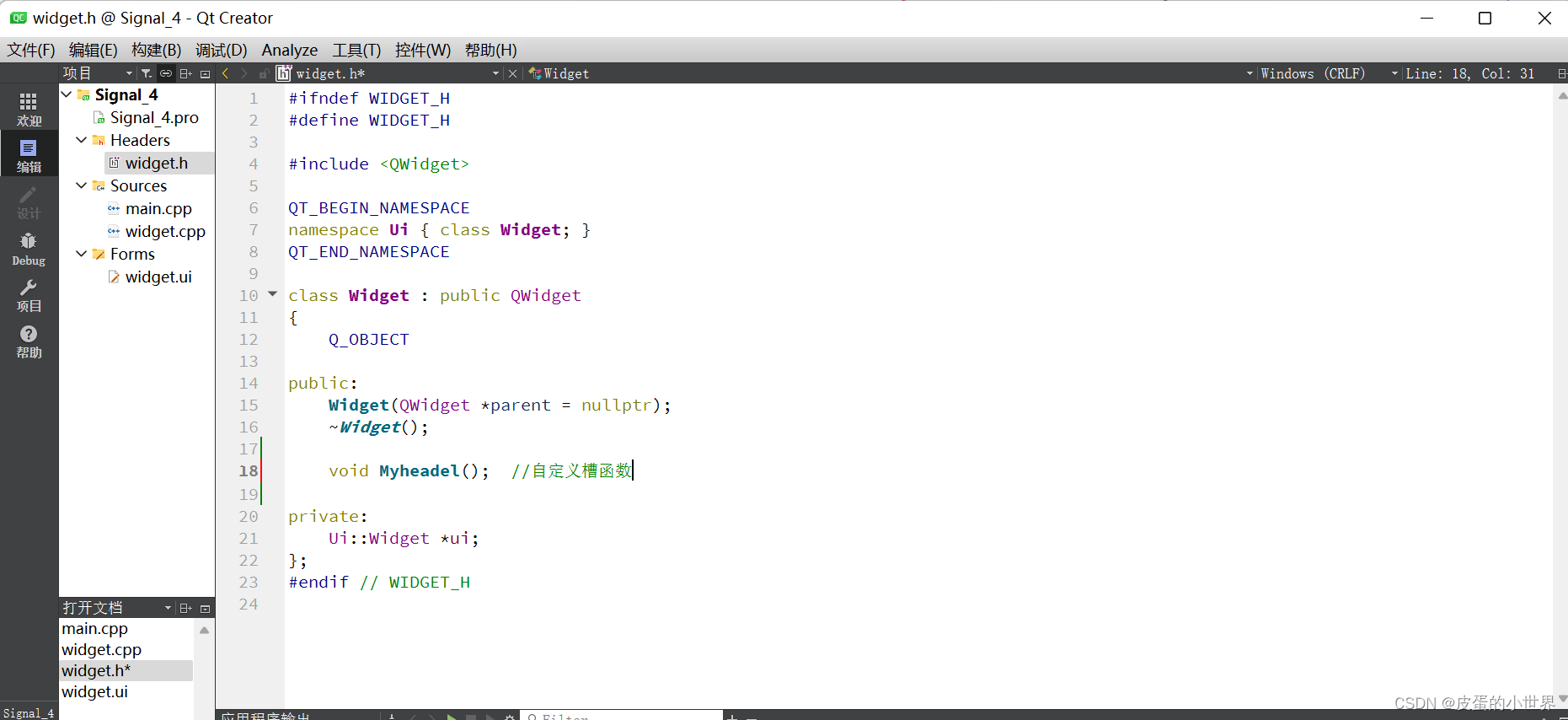Open the widget.h open-file dropdown
The image size is (1568, 720).
[496, 73]
